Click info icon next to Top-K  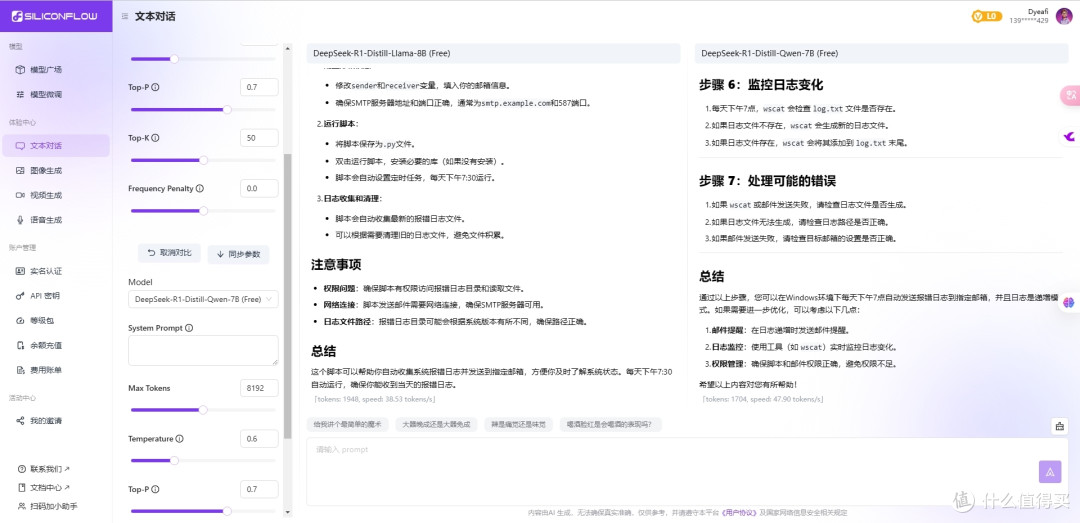coord(156,138)
